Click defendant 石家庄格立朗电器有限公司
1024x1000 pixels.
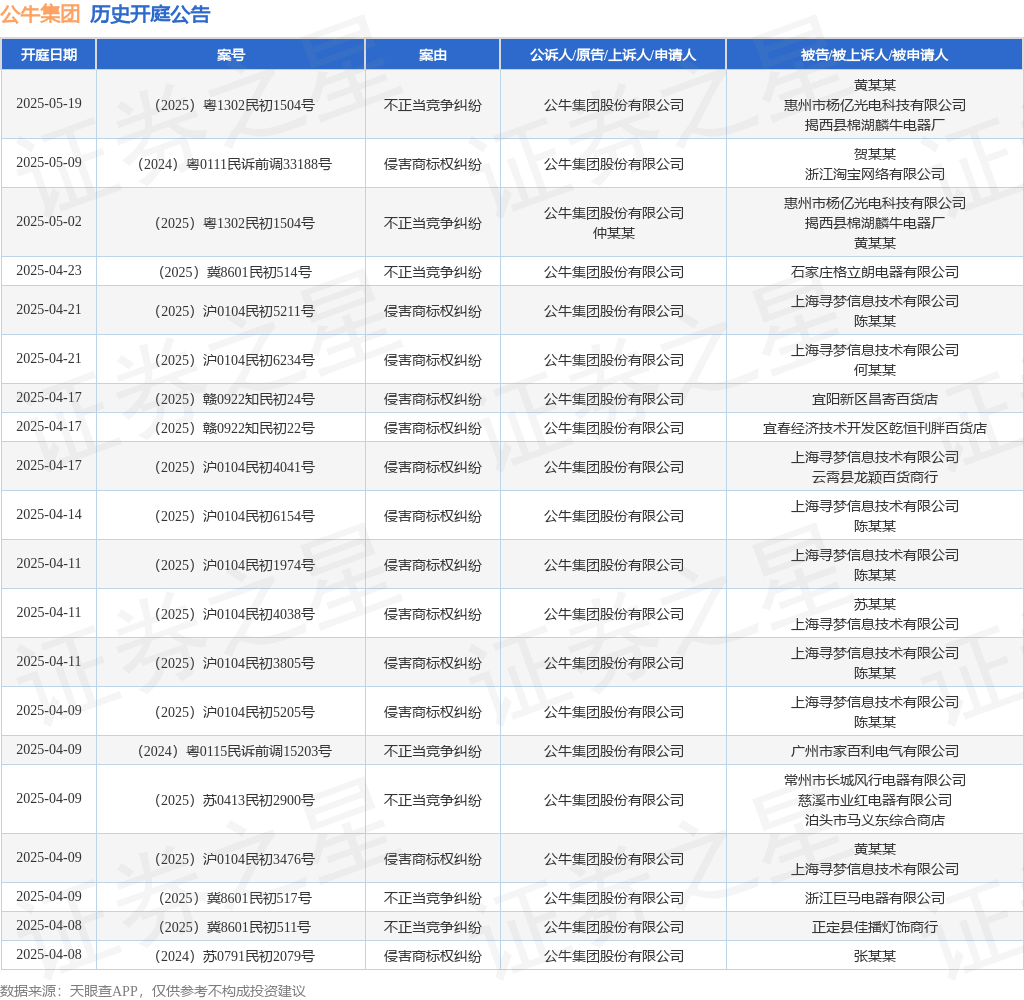[x=874, y=272]
